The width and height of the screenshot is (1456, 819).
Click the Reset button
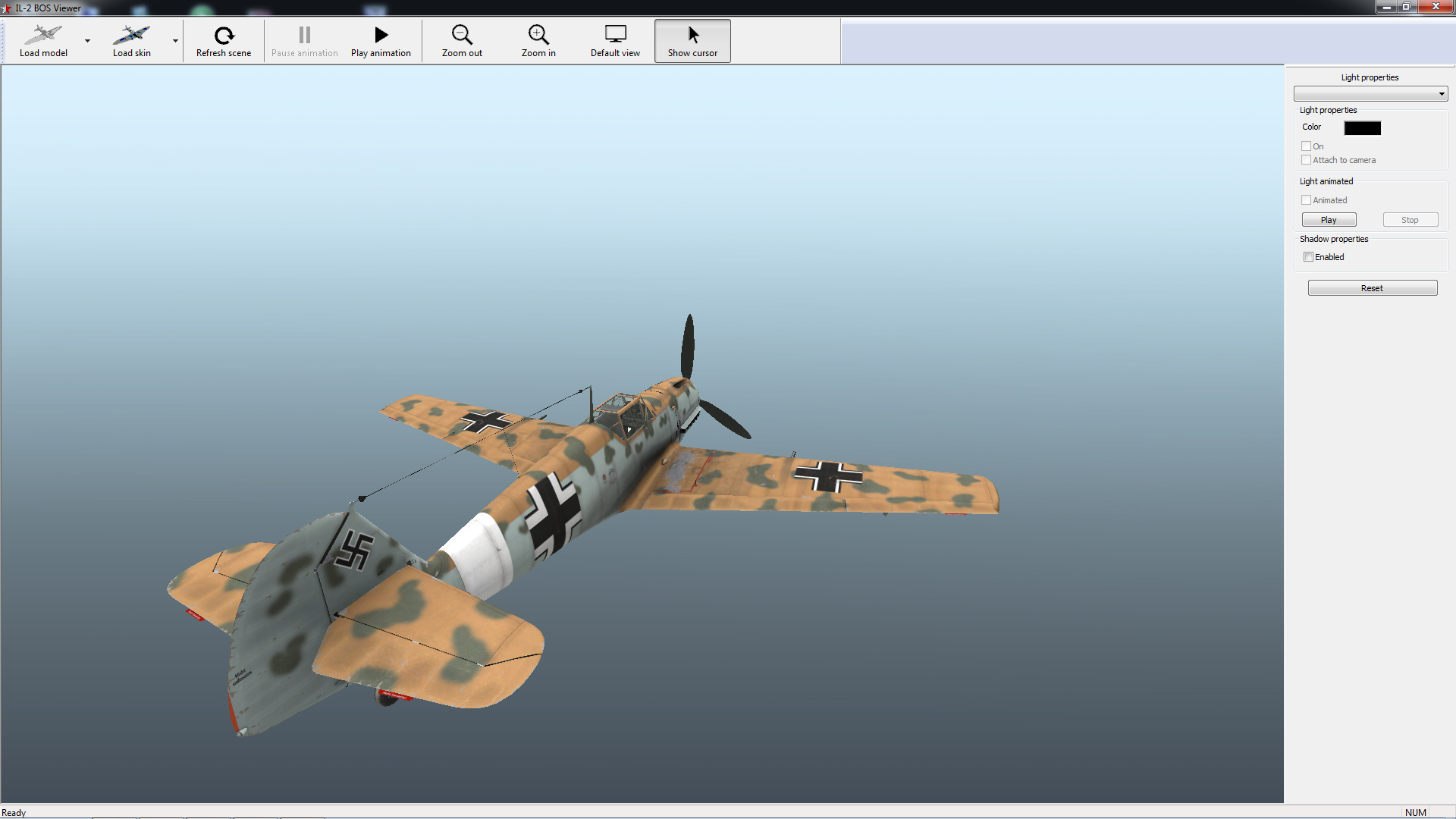pos(1372,288)
